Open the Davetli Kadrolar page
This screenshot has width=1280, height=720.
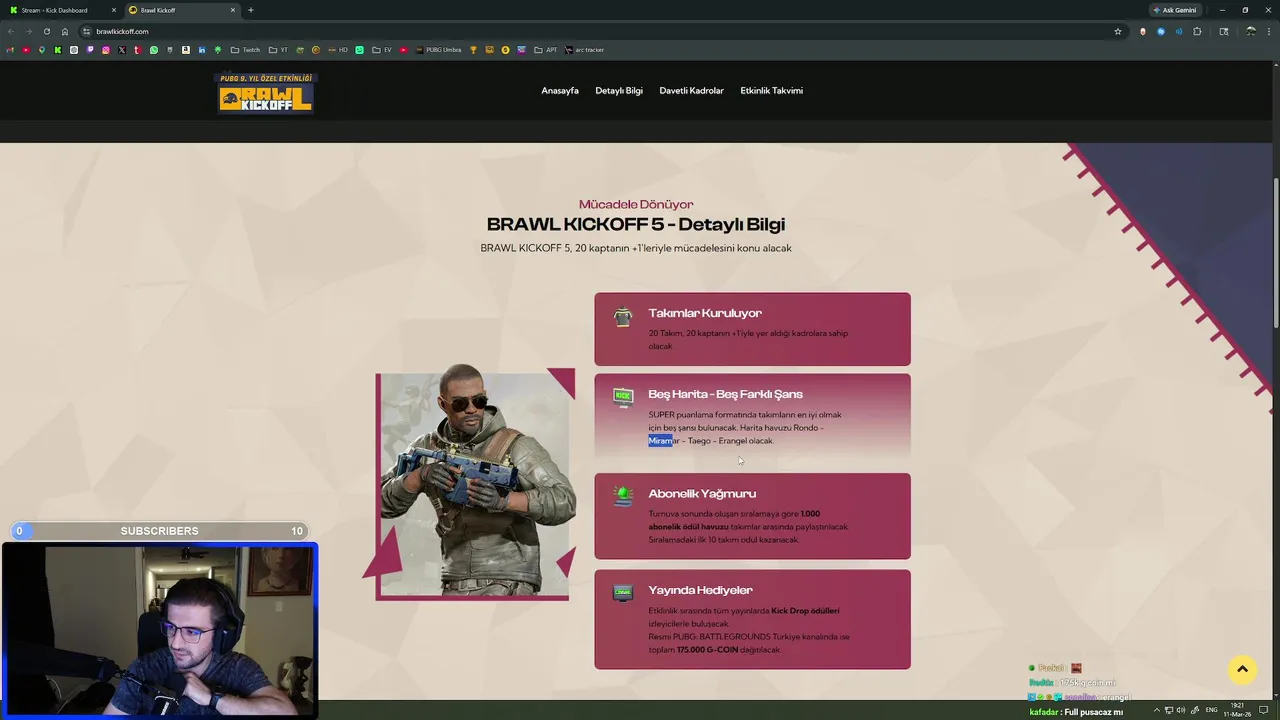[x=691, y=91]
